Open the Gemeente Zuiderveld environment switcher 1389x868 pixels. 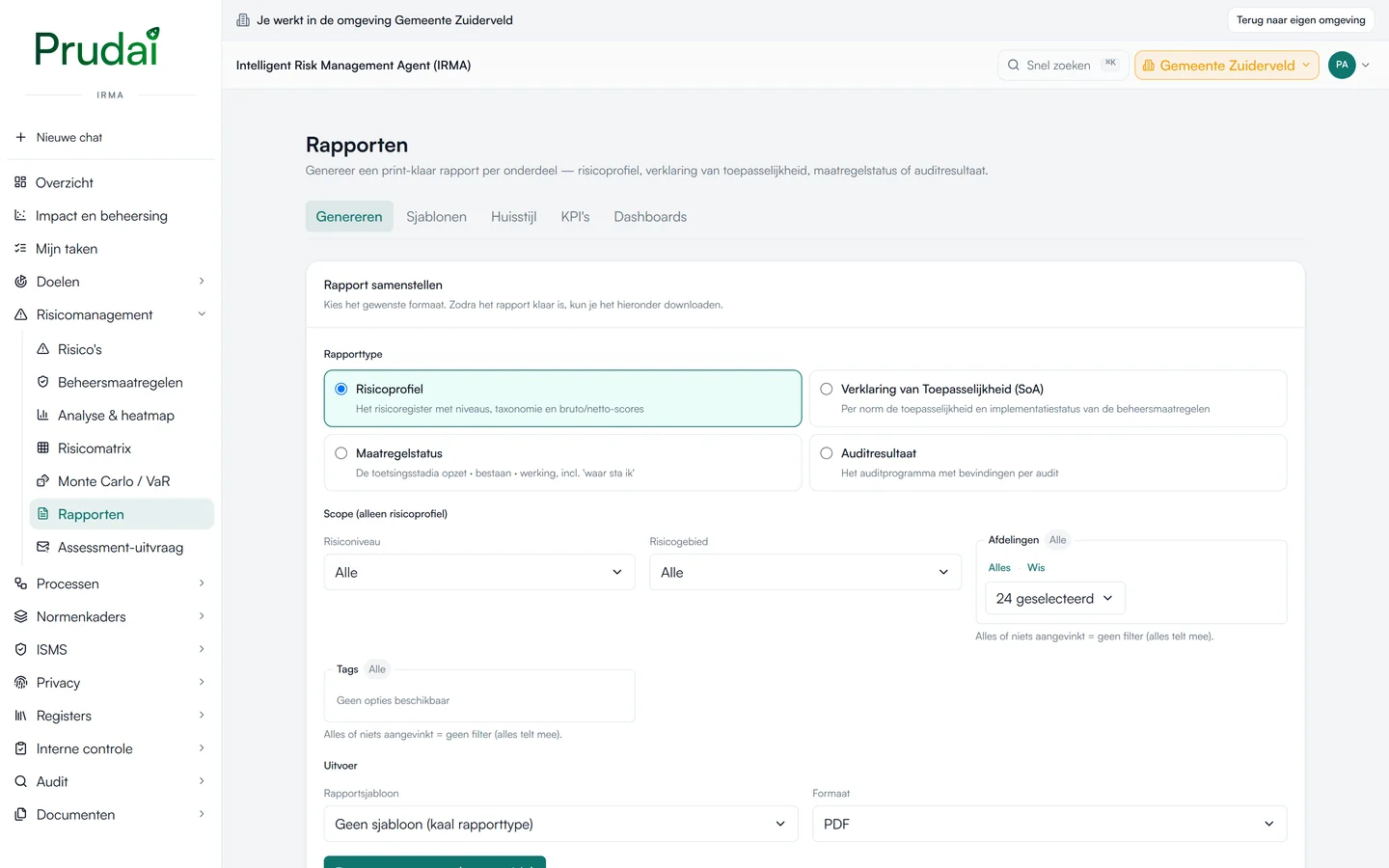(x=1227, y=66)
